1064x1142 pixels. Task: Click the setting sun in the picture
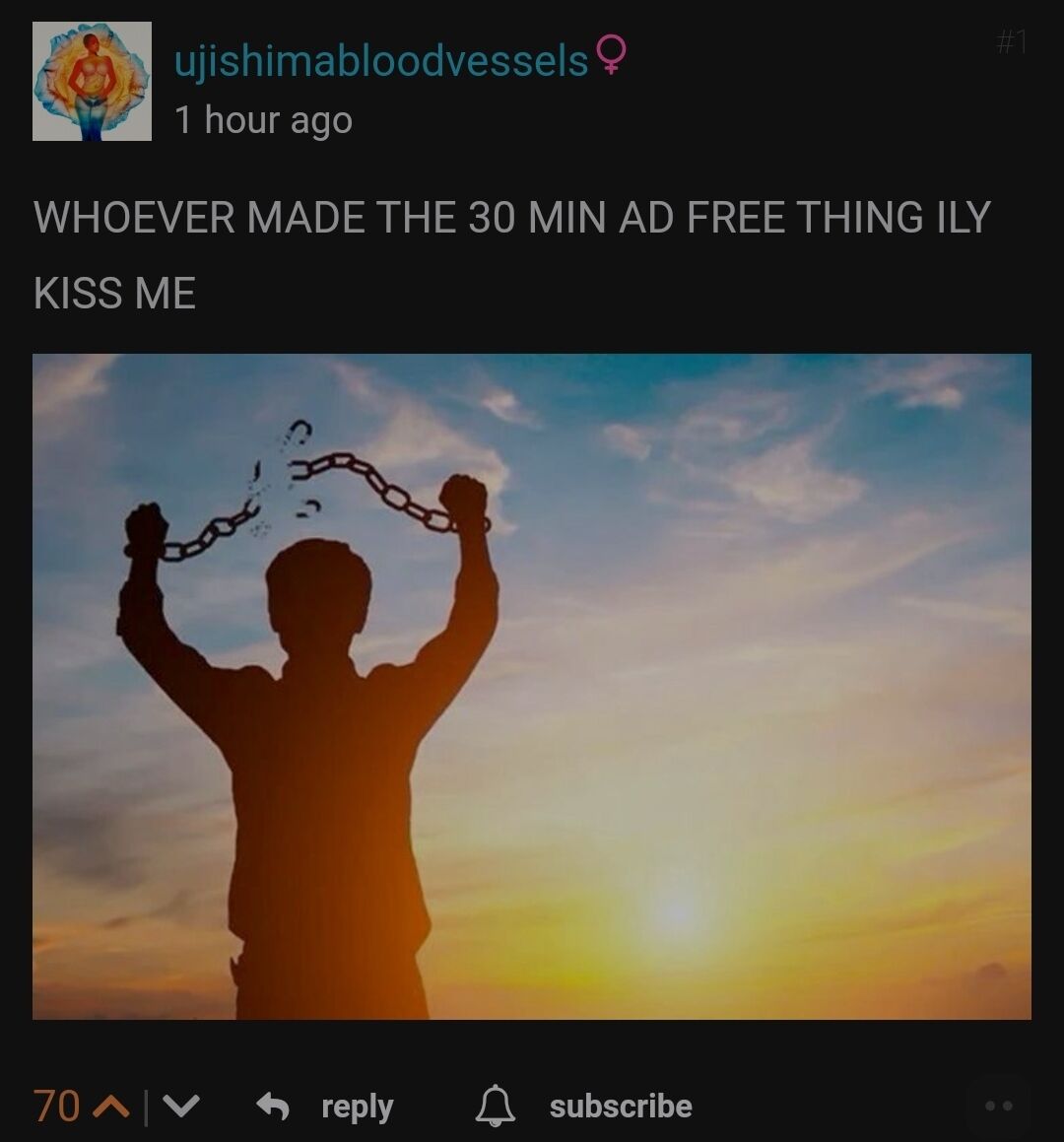[677, 910]
